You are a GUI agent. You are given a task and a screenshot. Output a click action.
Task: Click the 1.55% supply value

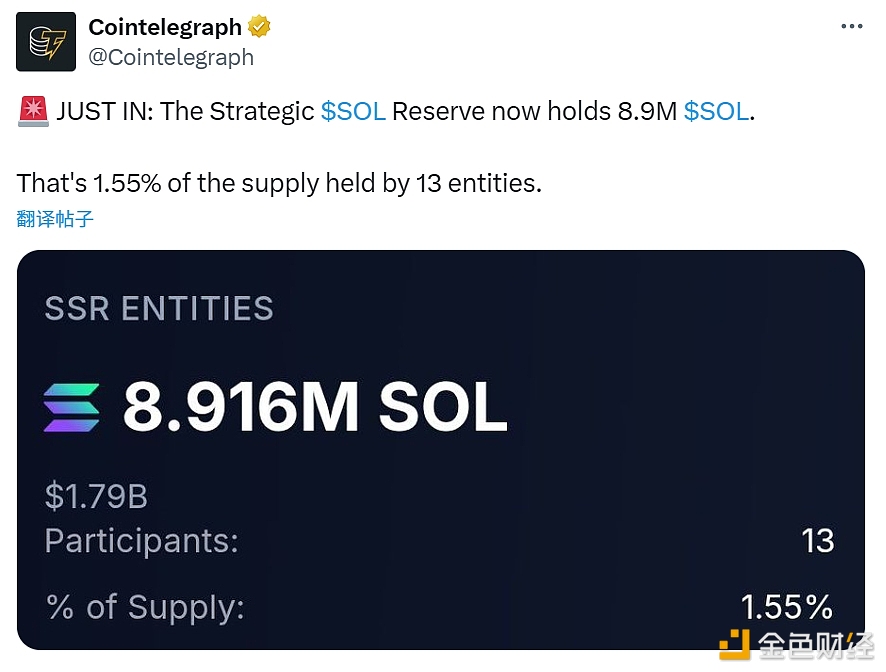tap(786, 607)
